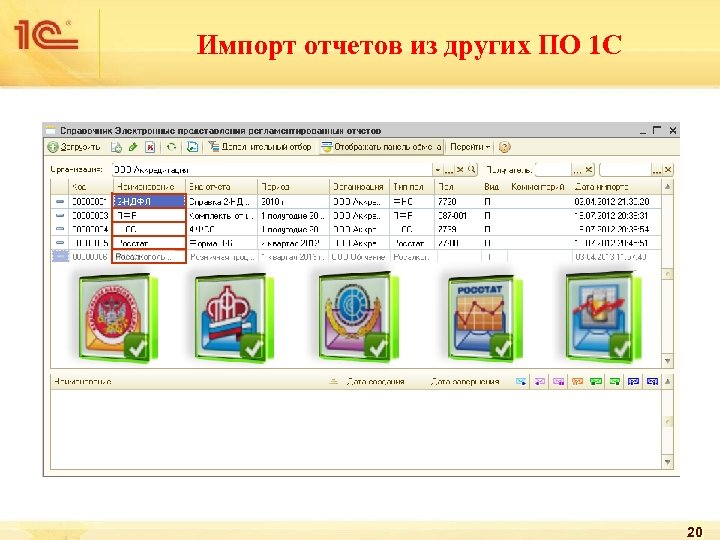Click the unlabeled field after Получатель
The image size is (720, 540).
625,170
